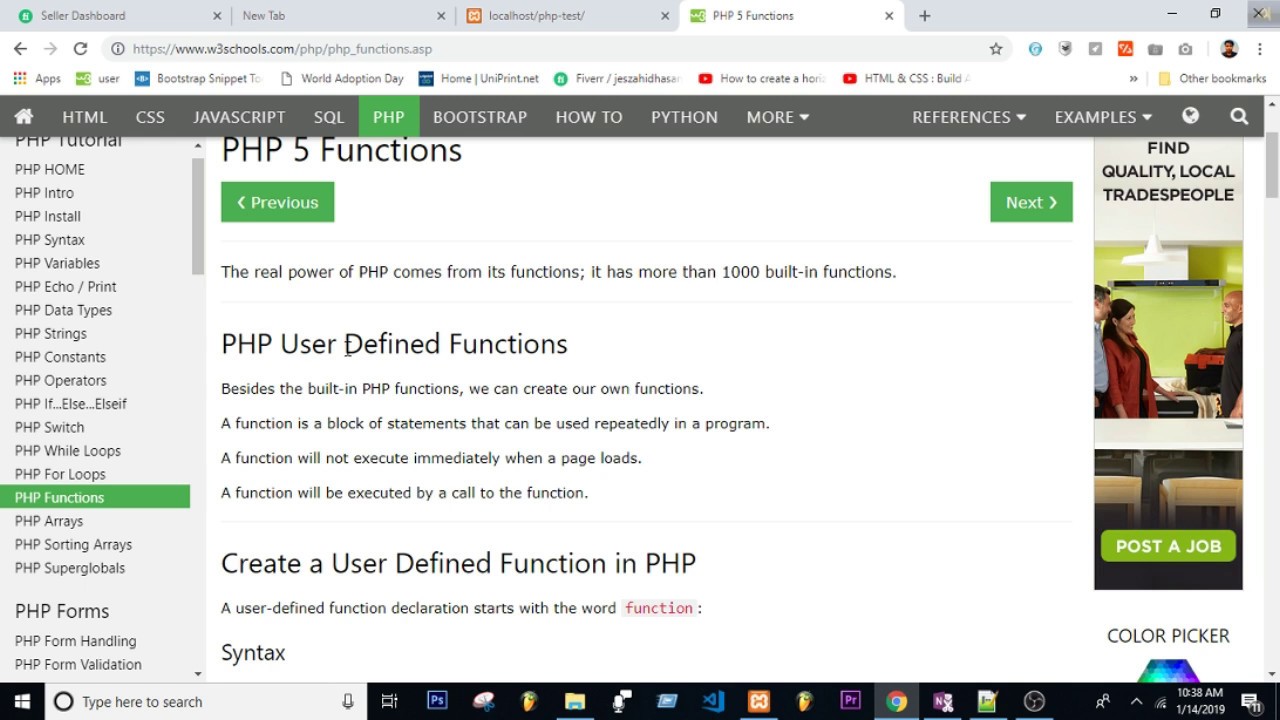Screen dimensions: 1280x720
Task: Click the orange percent-slash extension icon
Action: click(x=1125, y=49)
